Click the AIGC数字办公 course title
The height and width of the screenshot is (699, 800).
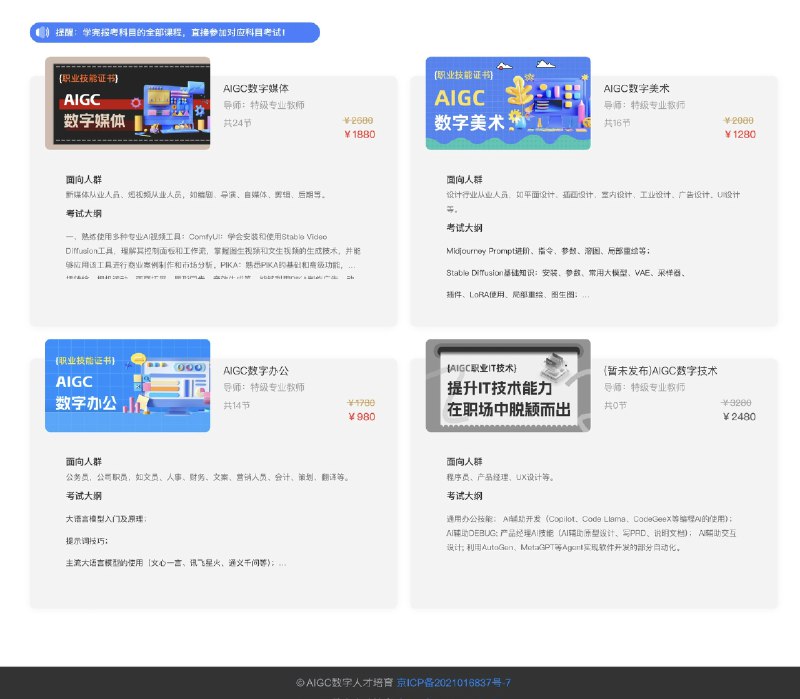tap(256, 370)
